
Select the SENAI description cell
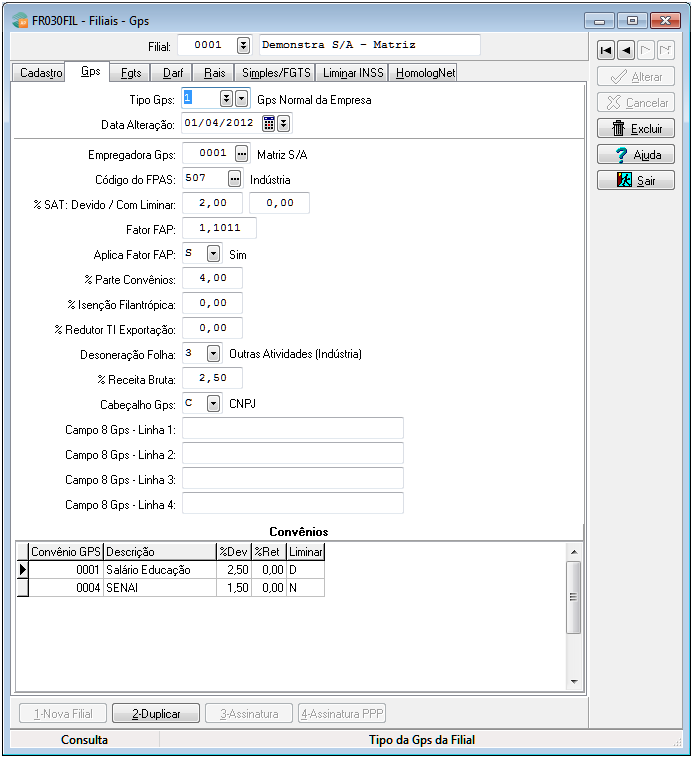[159, 588]
